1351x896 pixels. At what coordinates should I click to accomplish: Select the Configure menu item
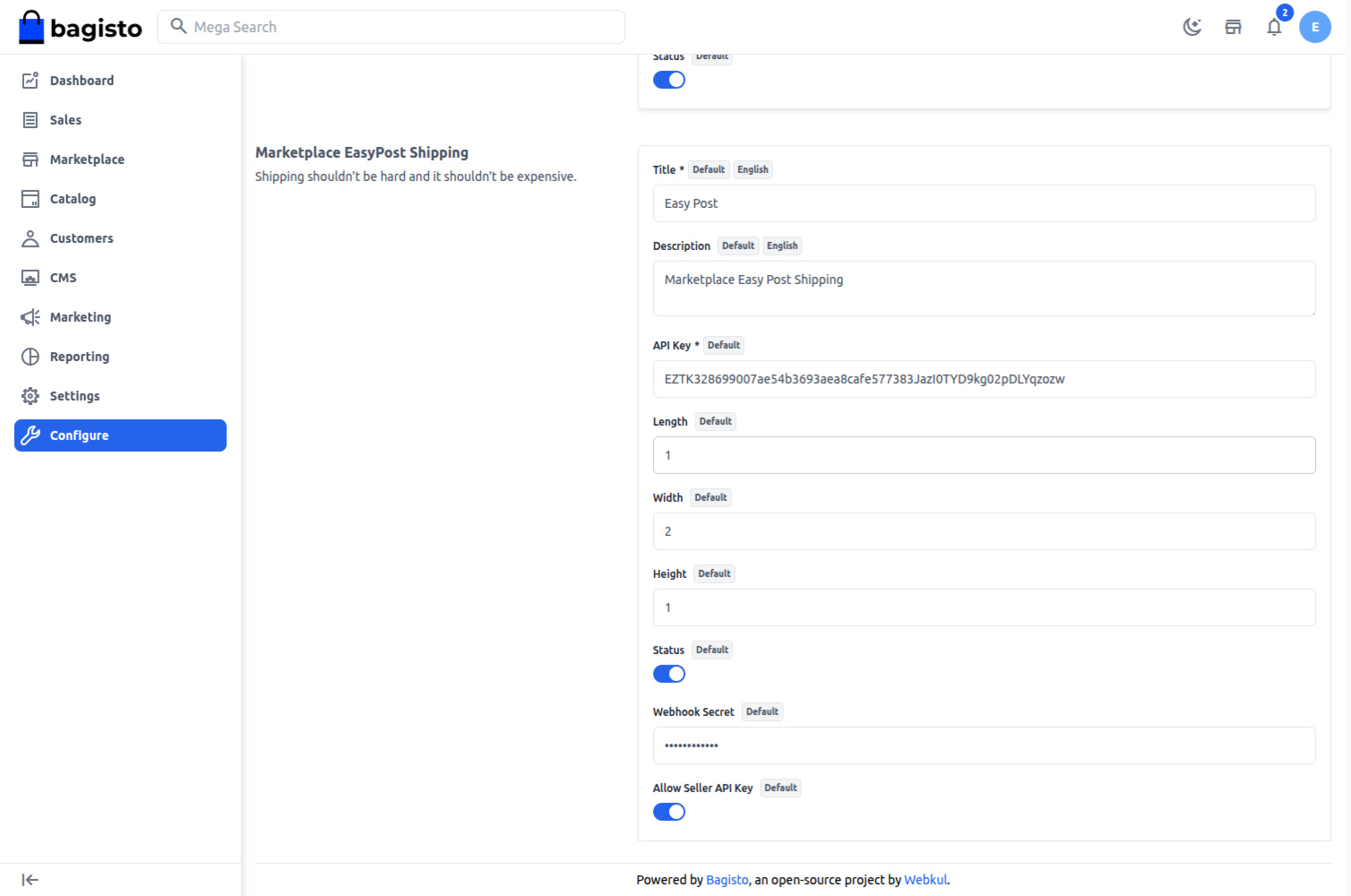(120, 435)
